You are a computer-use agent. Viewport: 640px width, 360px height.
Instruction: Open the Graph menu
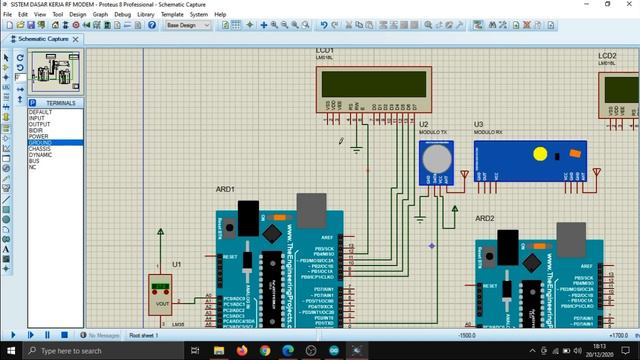100,14
